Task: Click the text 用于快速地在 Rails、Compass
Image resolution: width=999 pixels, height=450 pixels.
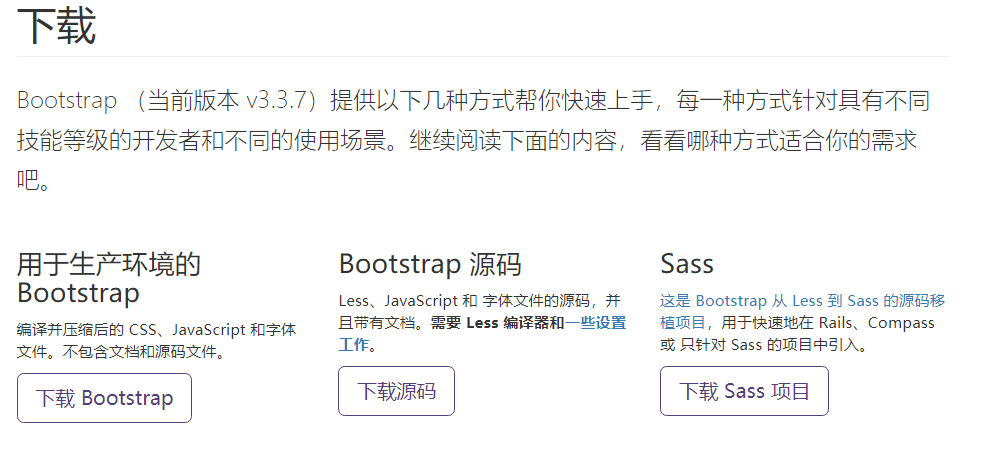Action: [828, 323]
